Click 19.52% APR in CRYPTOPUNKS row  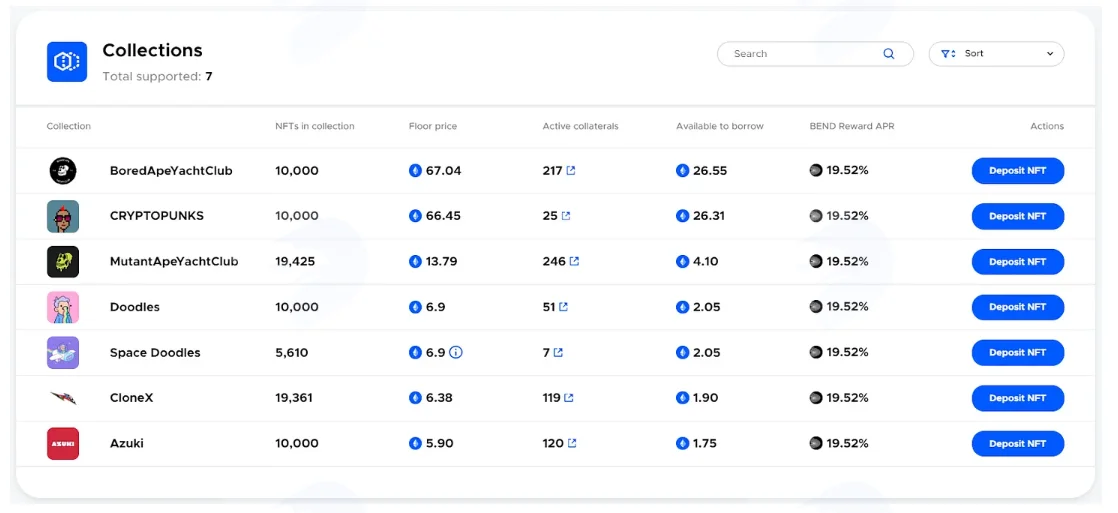pyautogui.click(x=847, y=215)
